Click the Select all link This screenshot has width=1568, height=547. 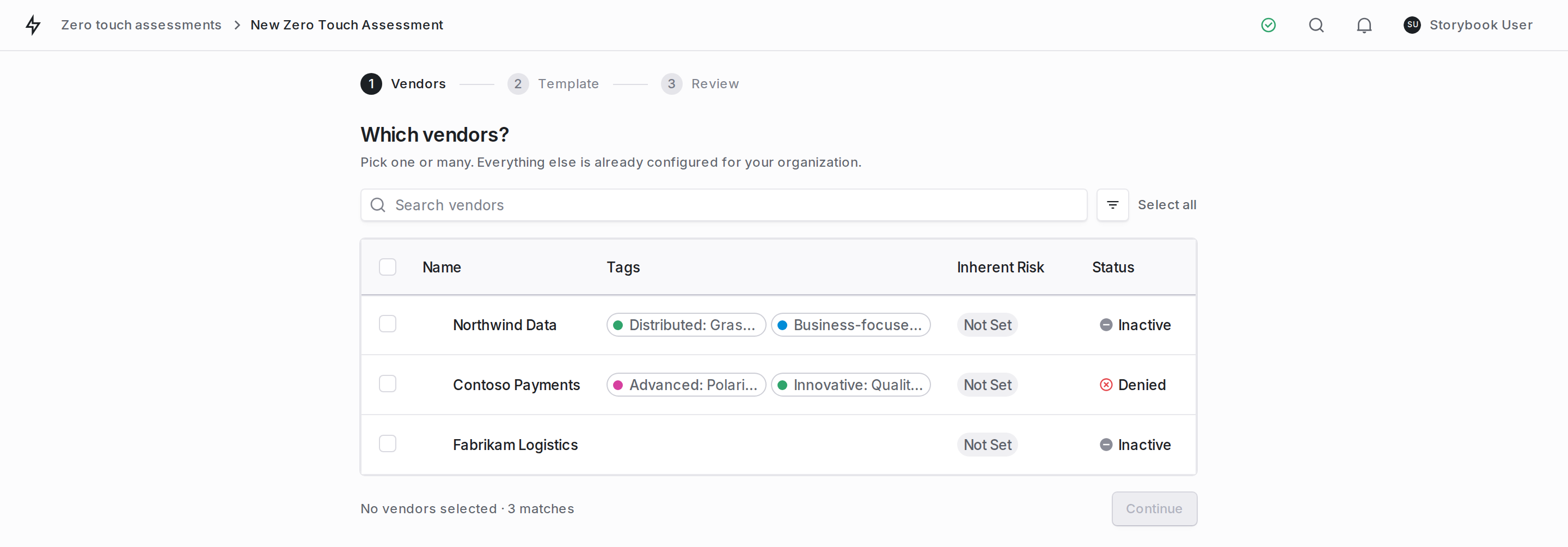[x=1167, y=205]
